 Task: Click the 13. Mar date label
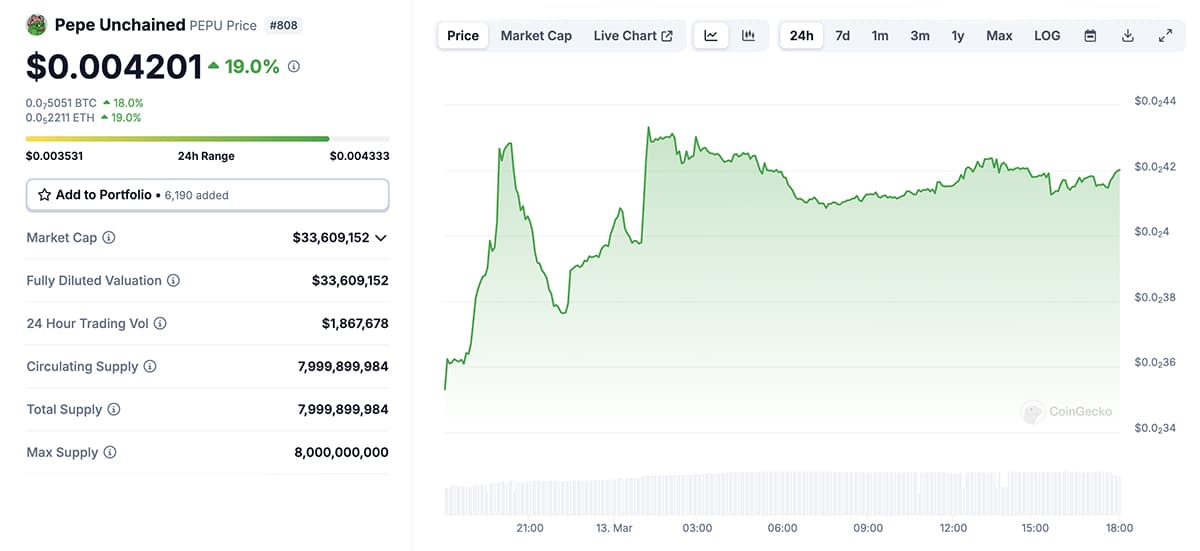click(x=612, y=528)
